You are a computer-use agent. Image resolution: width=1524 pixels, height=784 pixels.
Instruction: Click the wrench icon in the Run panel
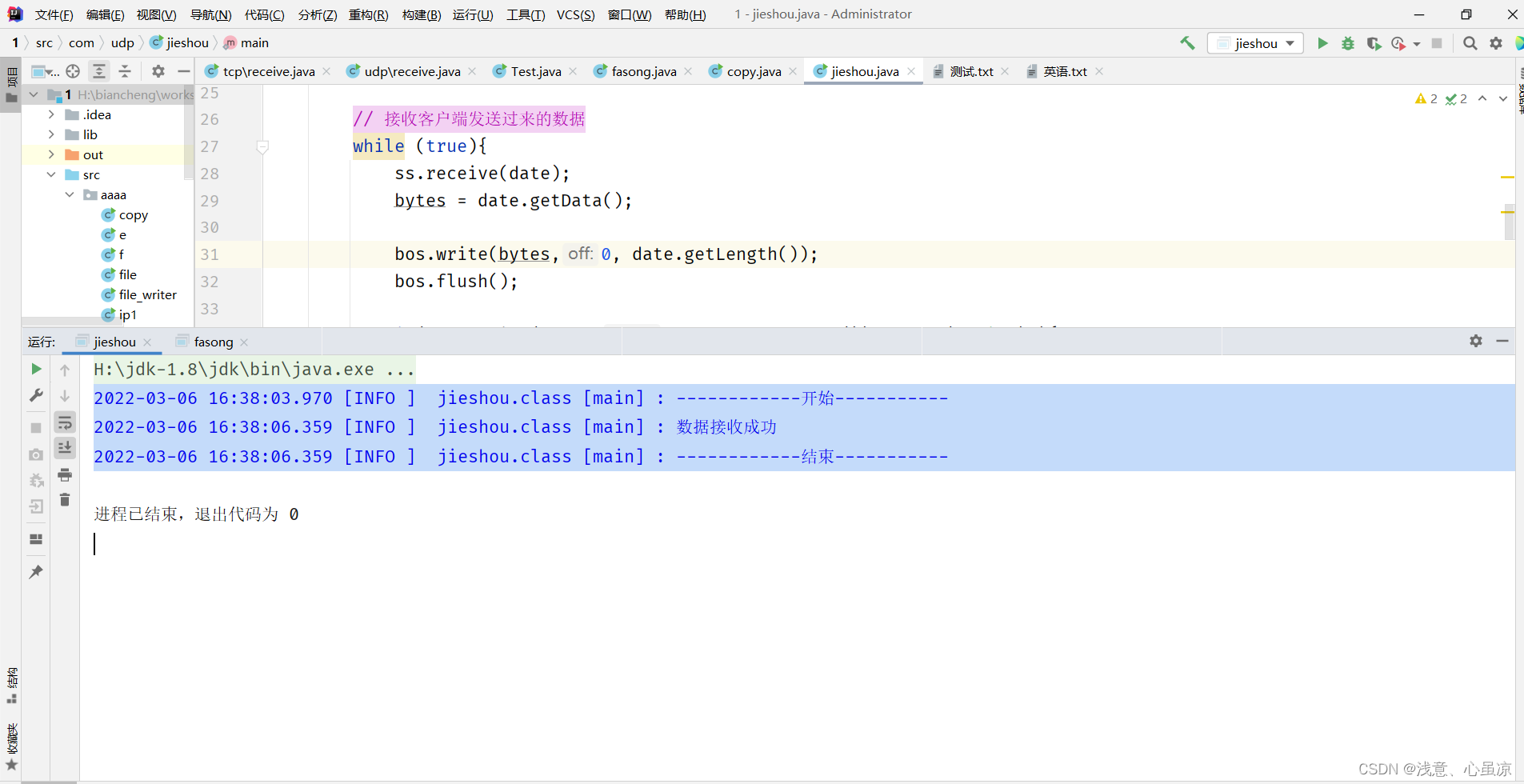(36, 396)
